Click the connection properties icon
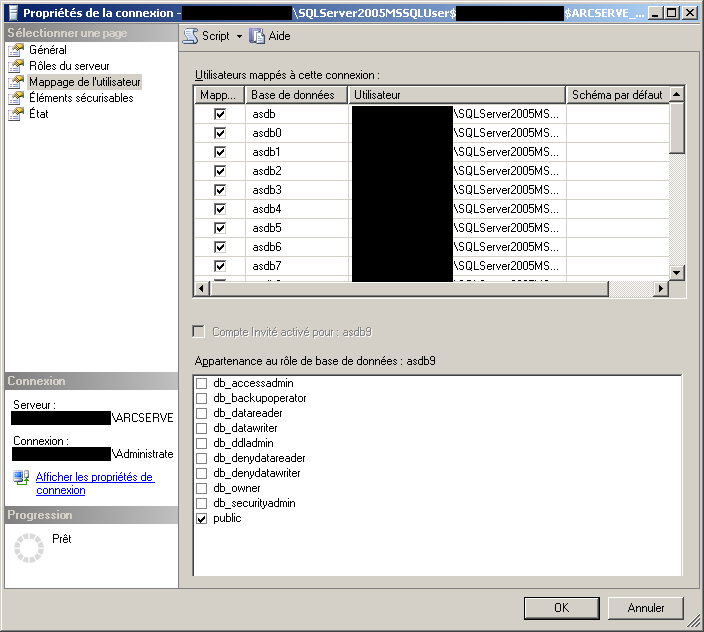This screenshot has width=704, height=632. (x=21, y=478)
